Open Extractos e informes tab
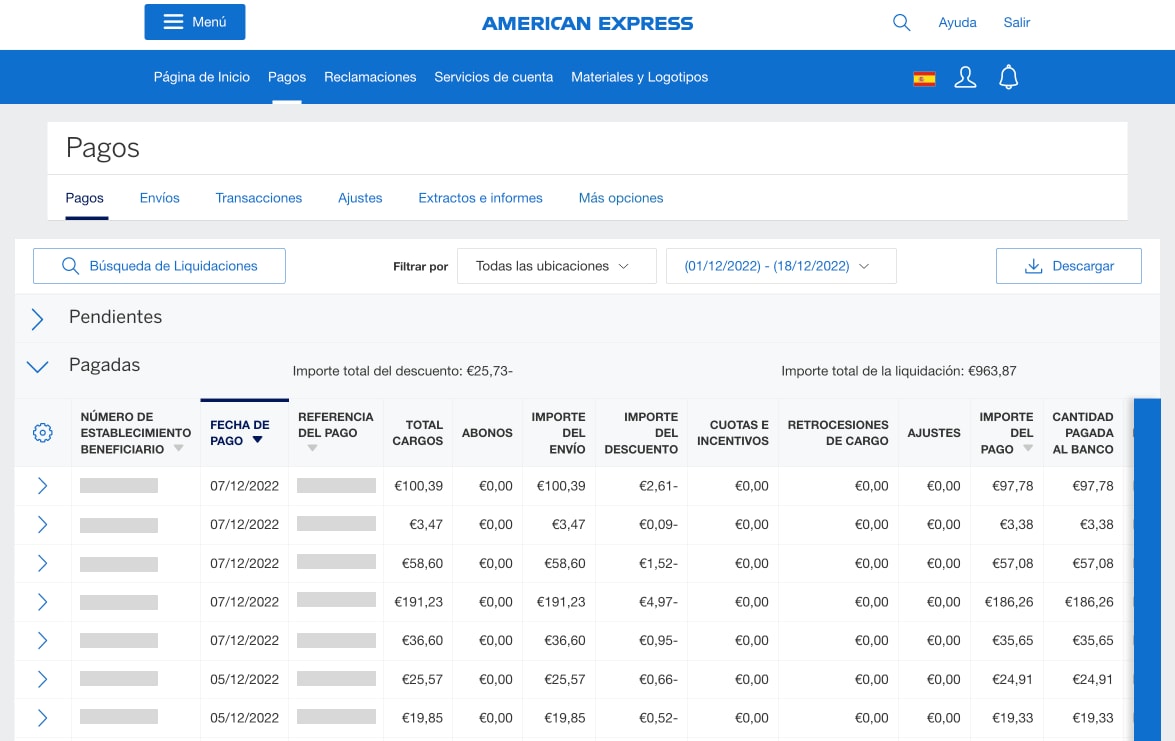The width and height of the screenshot is (1175, 741). pyautogui.click(x=480, y=198)
